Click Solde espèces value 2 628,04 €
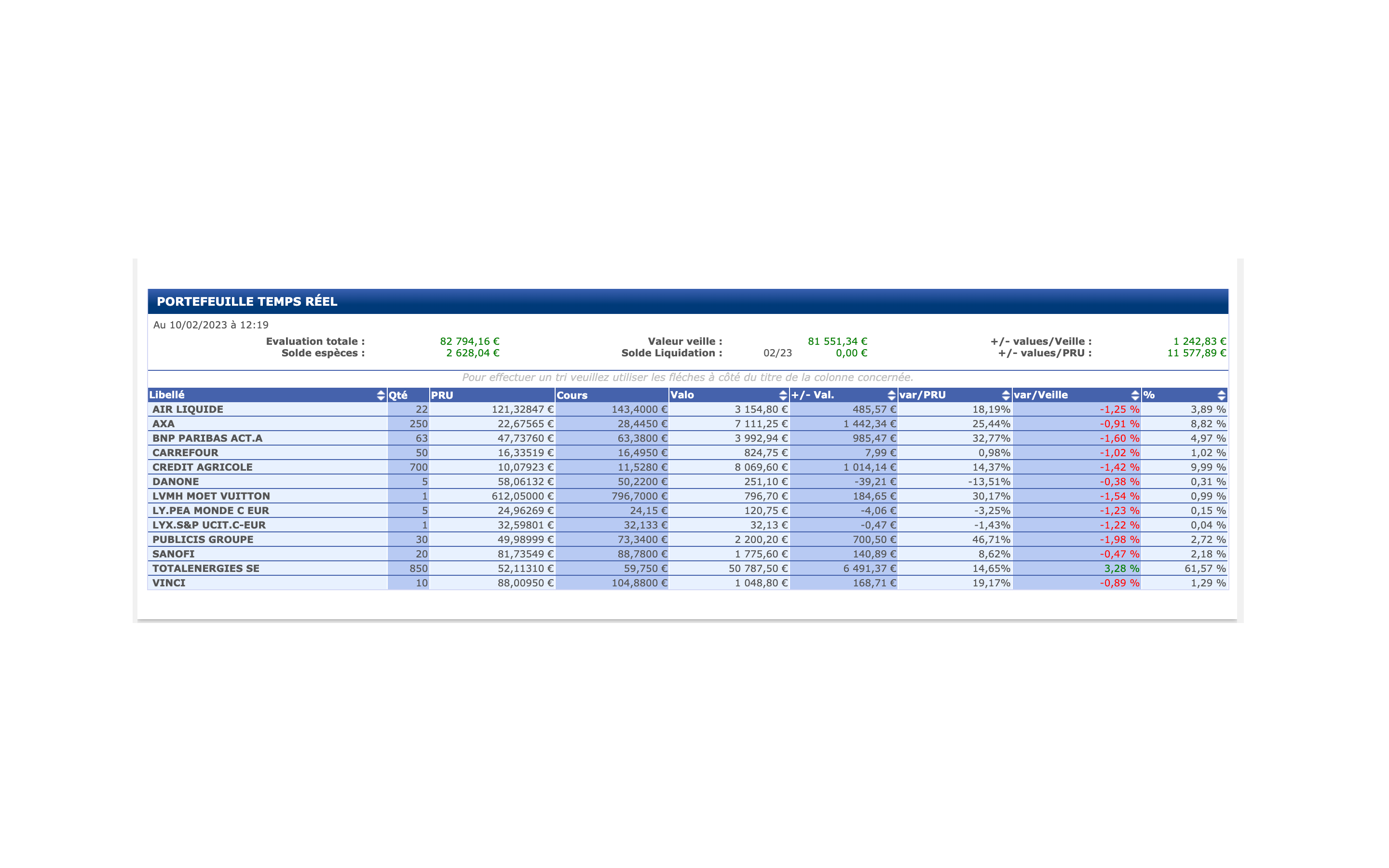This screenshot has width=1389, height=868. tap(473, 353)
